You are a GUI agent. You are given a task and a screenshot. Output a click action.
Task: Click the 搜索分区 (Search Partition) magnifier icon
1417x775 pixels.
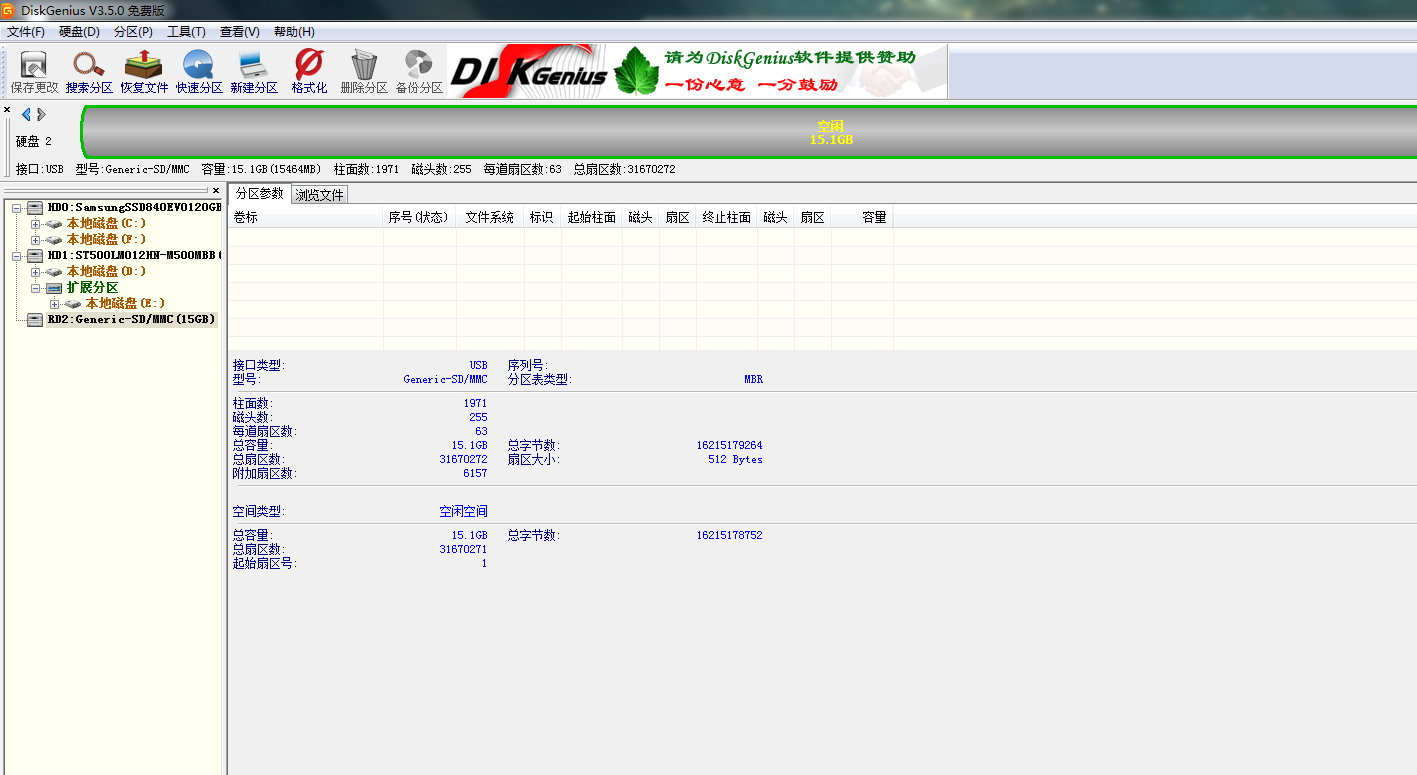point(89,71)
